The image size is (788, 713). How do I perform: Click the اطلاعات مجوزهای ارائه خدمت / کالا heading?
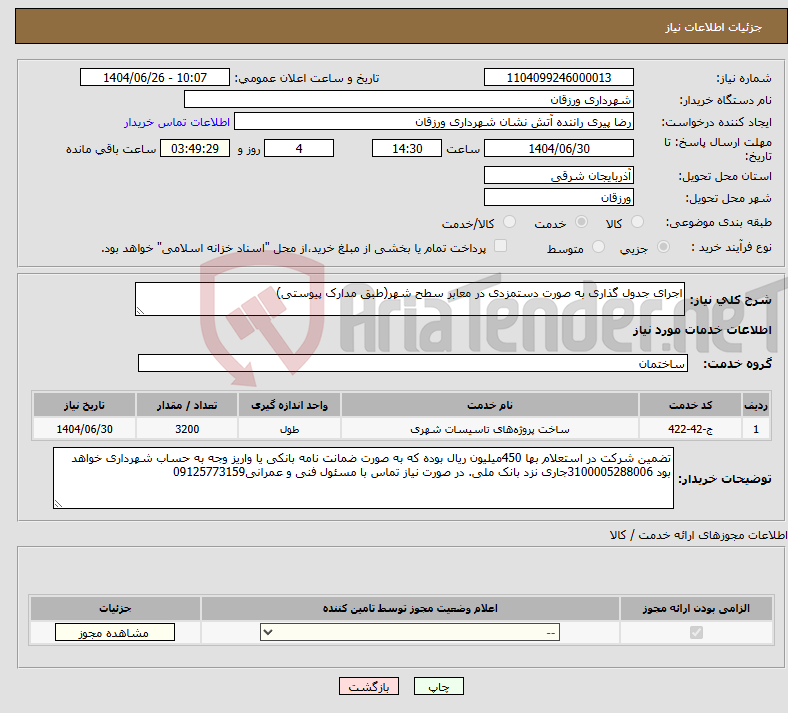[698, 535]
